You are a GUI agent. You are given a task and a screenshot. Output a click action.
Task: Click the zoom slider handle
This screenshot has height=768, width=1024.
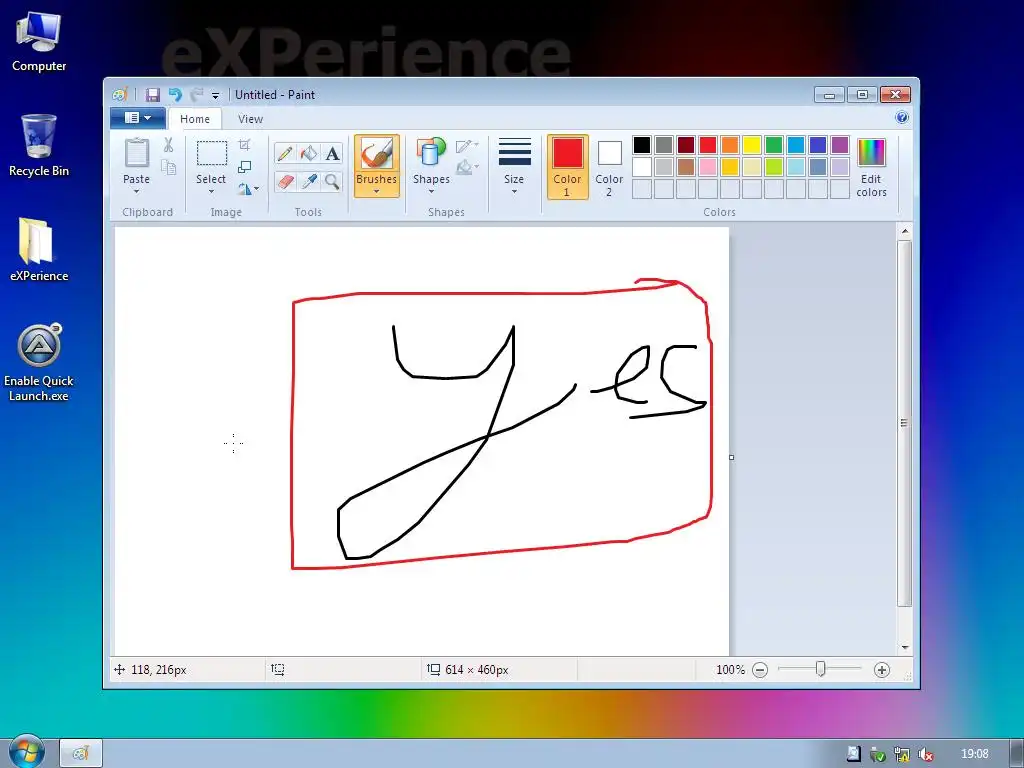821,669
